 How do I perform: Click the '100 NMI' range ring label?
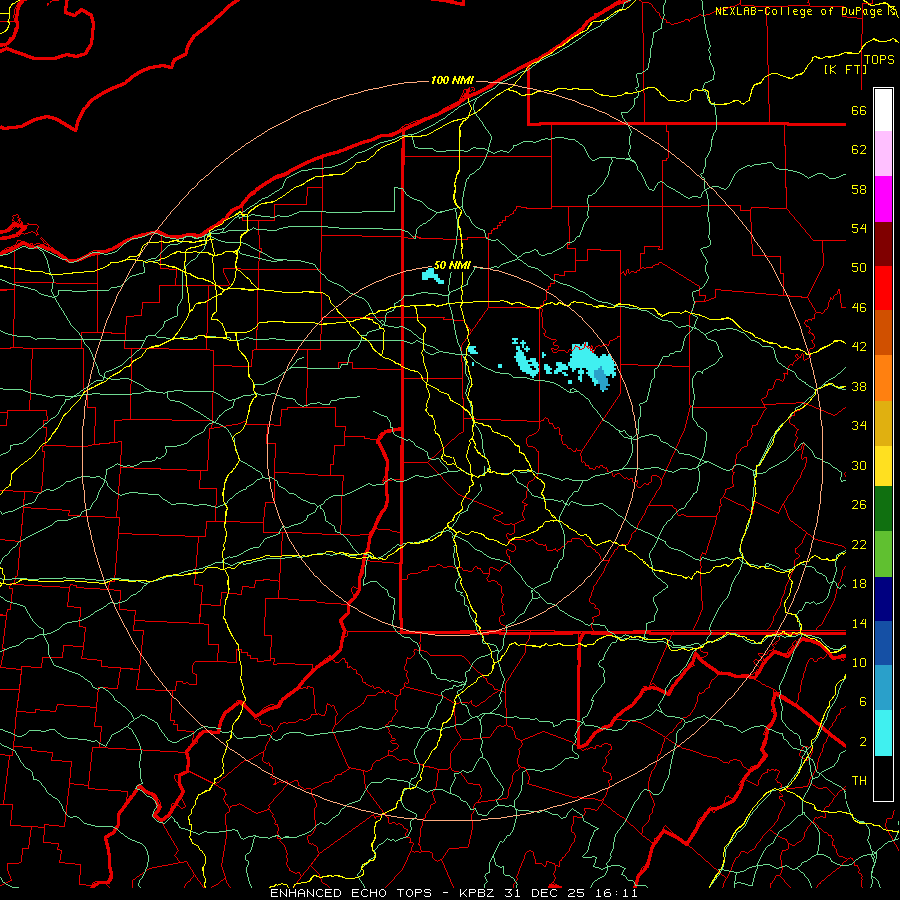(452, 80)
